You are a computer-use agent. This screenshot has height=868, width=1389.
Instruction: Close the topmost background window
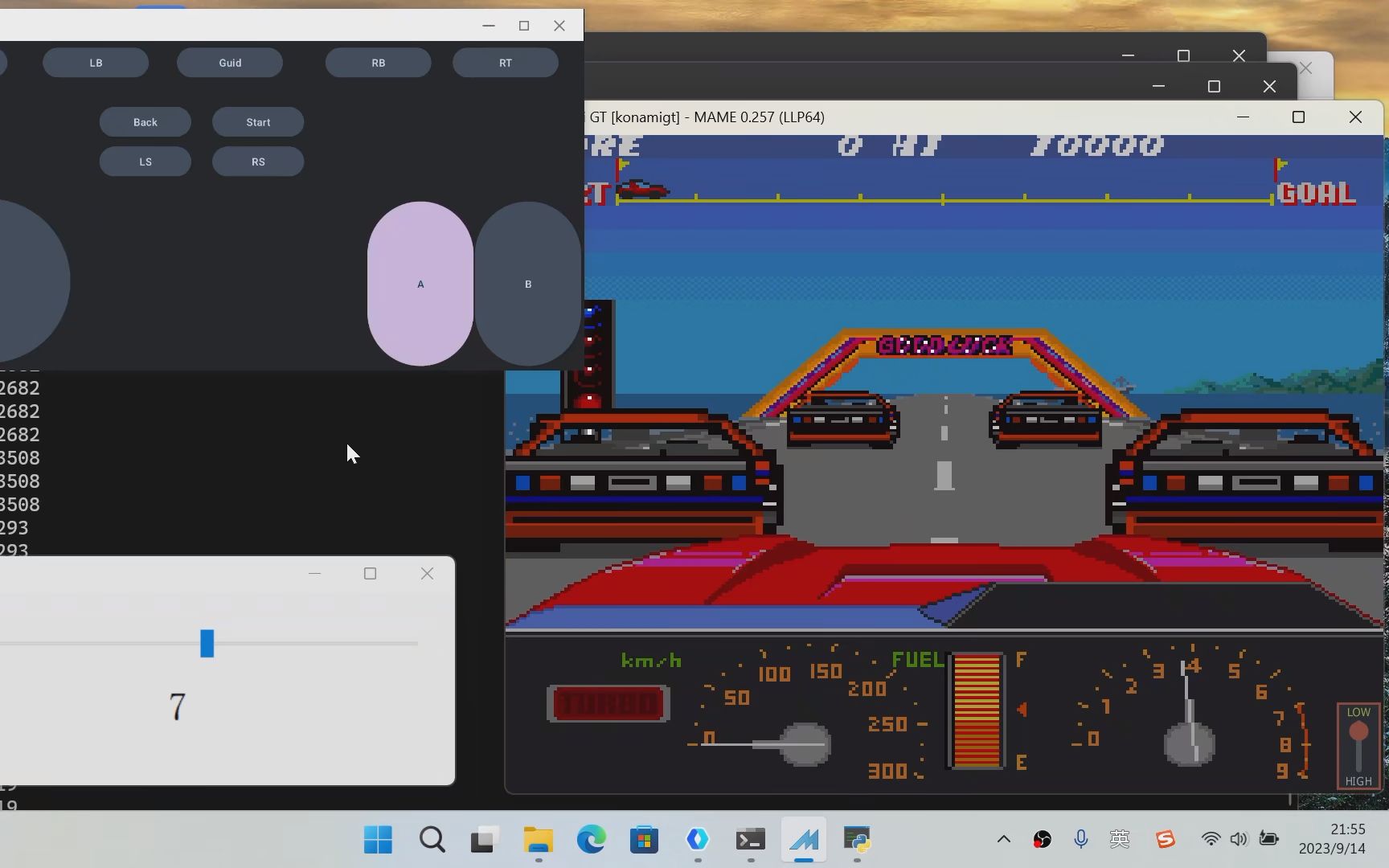(x=1239, y=55)
